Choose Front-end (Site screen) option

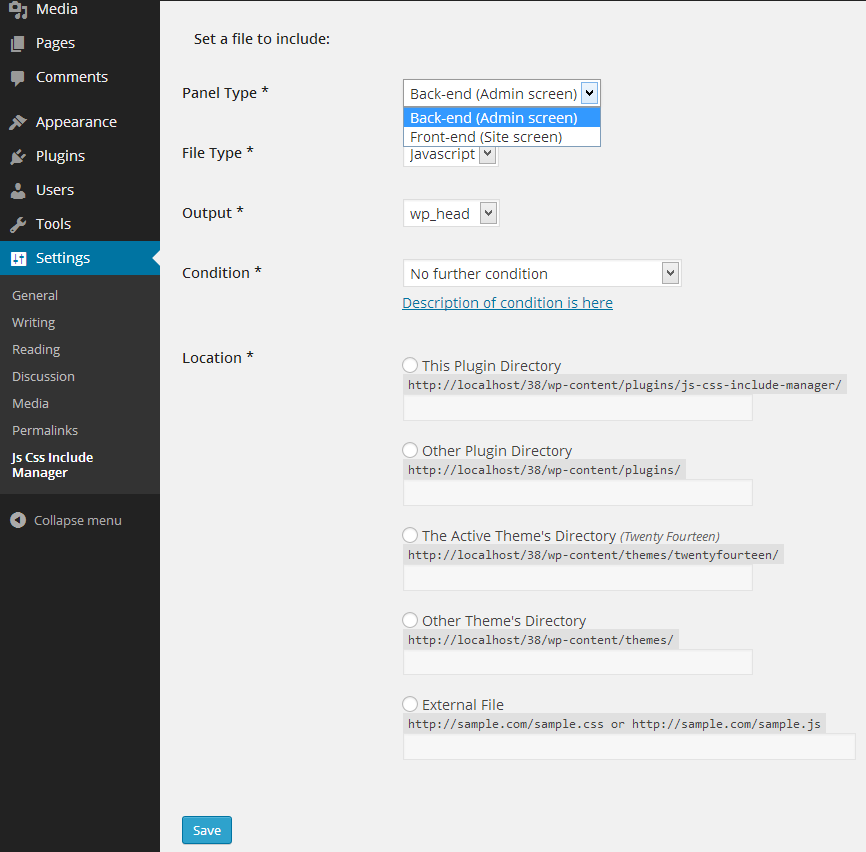tap(501, 137)
